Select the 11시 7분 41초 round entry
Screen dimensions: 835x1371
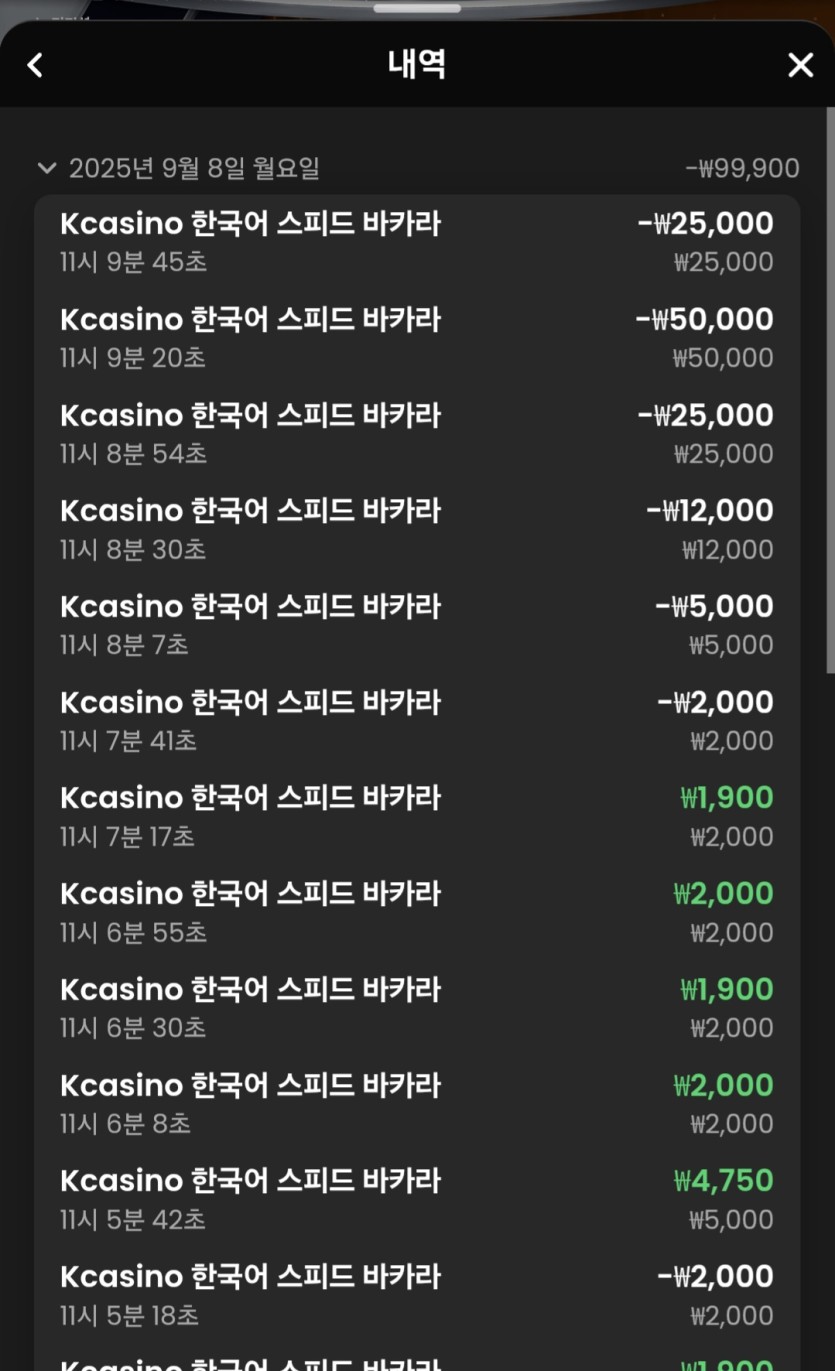417,721
